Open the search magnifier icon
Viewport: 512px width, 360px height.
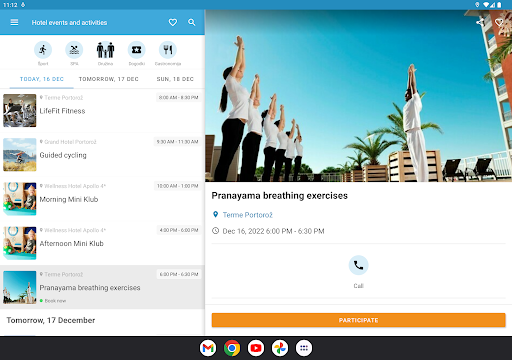coord(192,22)
